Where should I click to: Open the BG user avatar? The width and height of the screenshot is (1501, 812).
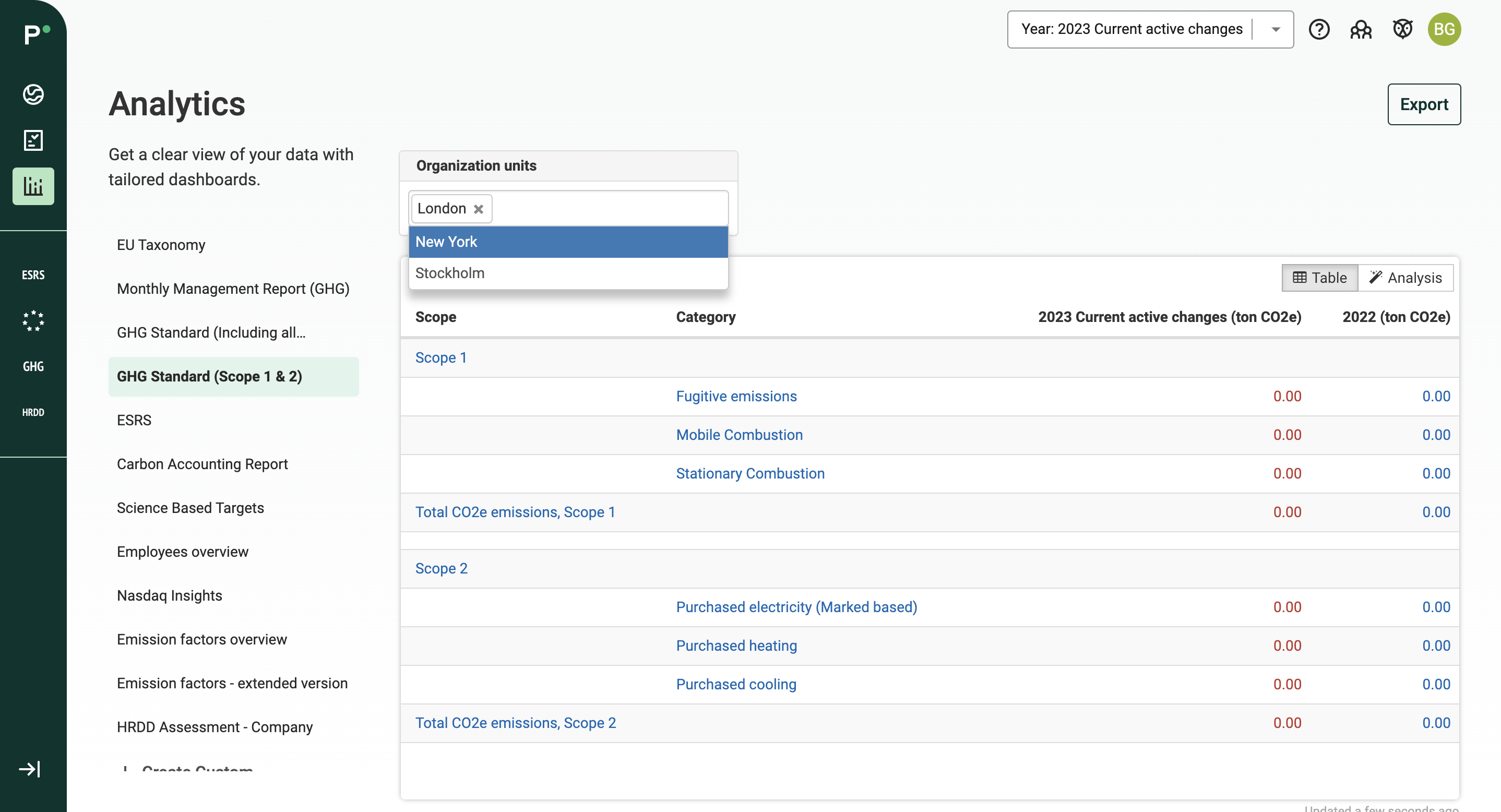pos(1444,29)
